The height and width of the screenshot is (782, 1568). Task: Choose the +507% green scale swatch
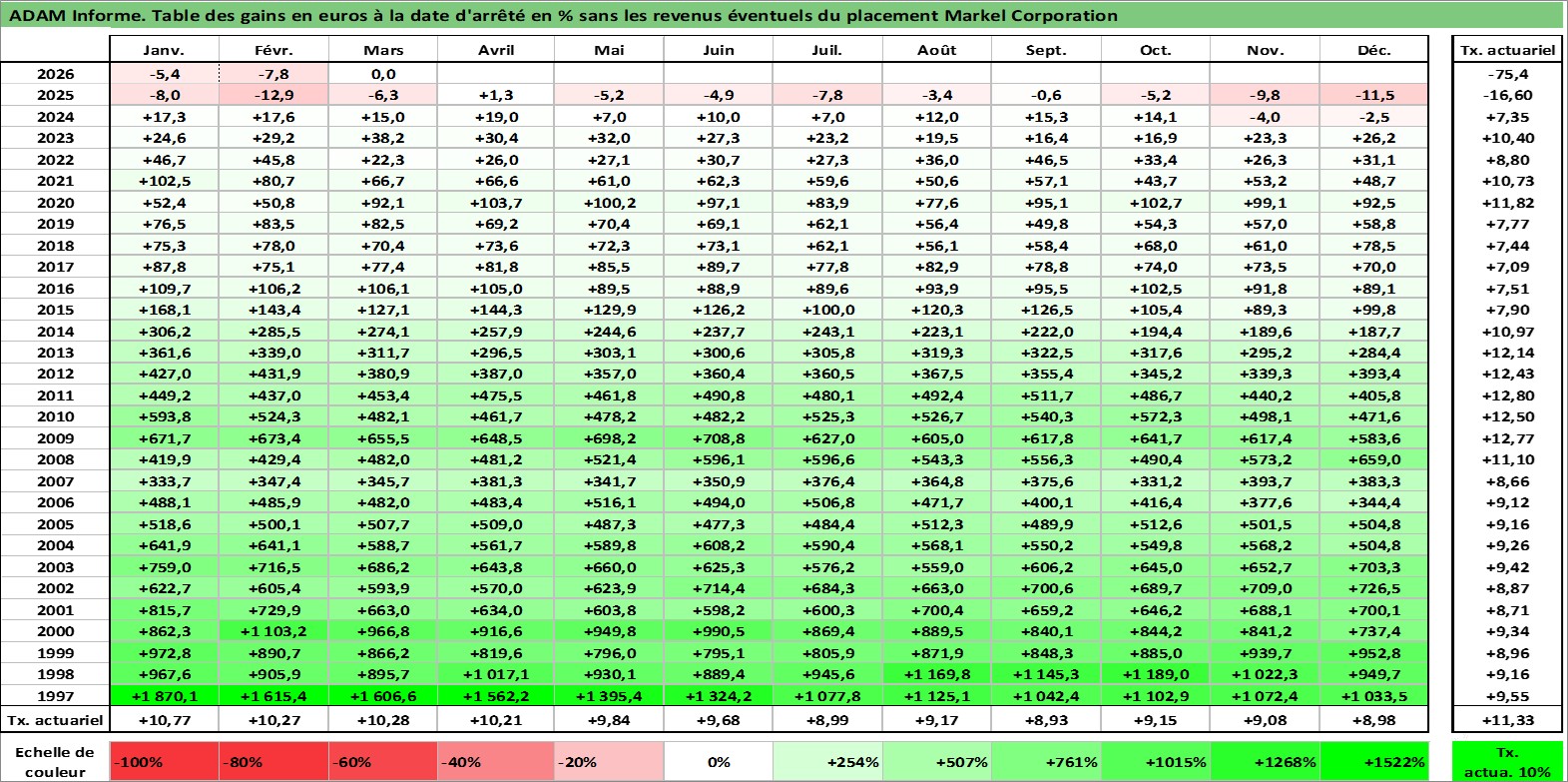click(936, 762)
